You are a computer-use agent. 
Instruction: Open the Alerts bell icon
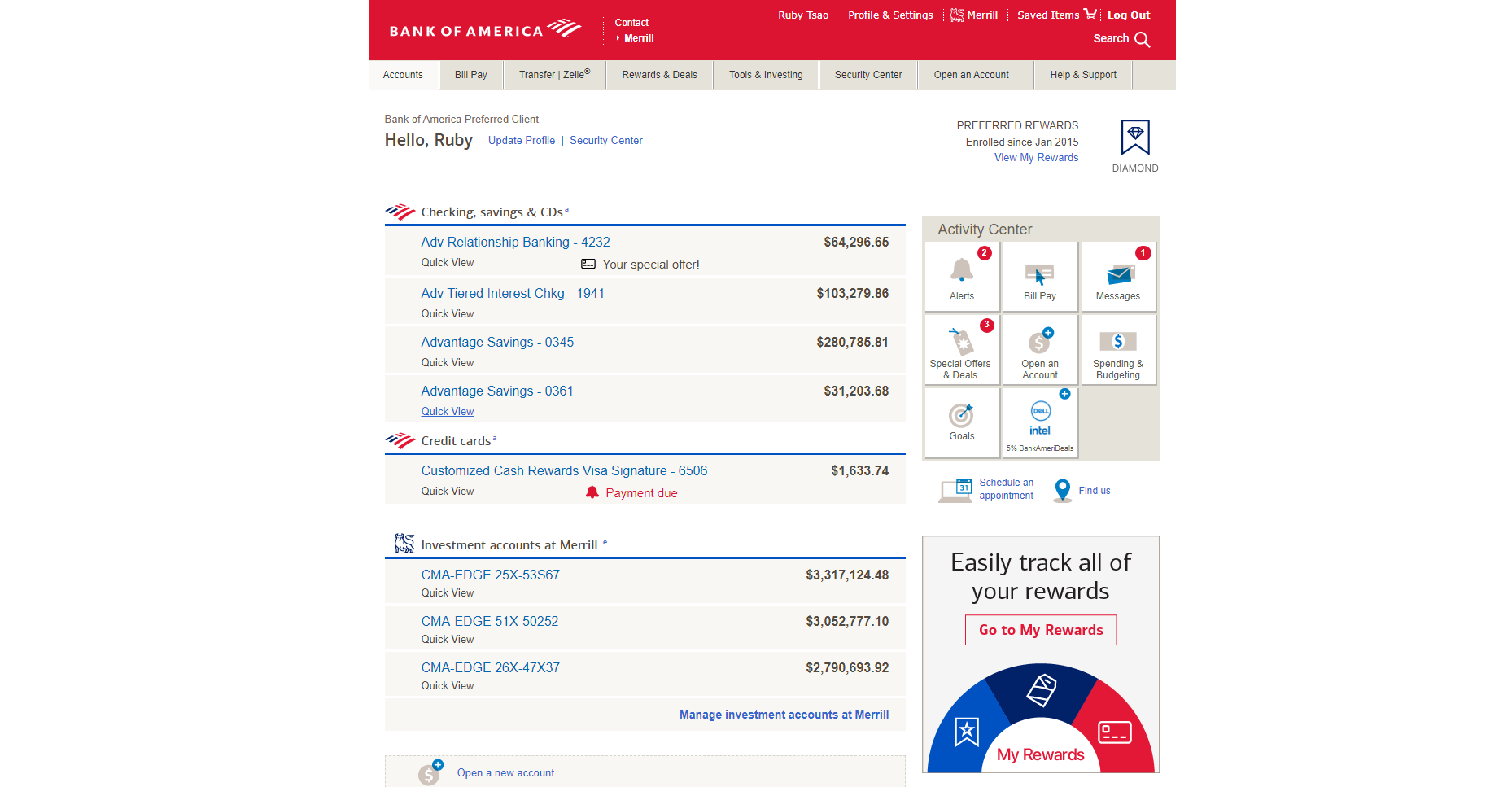(962, 269)
